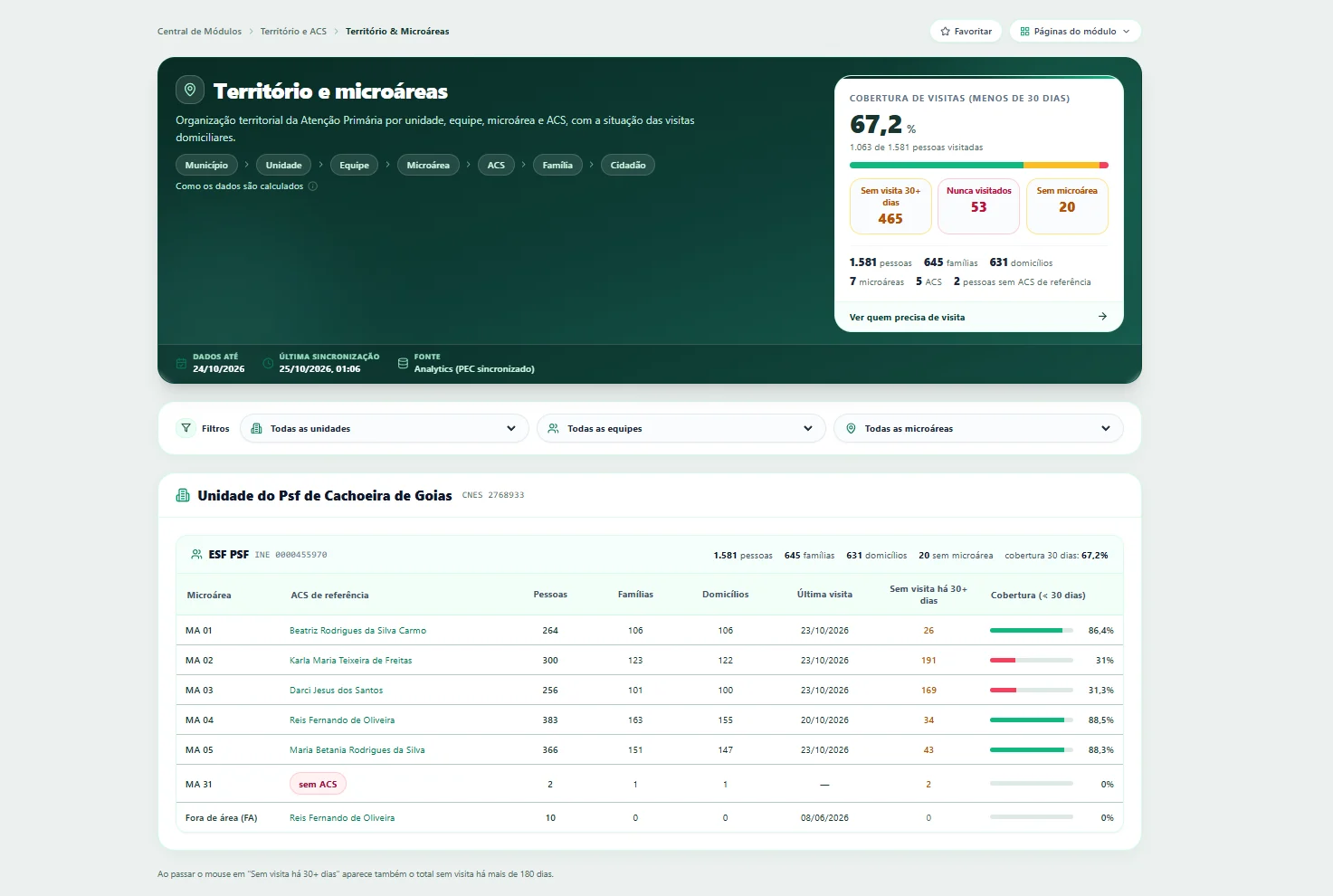
Task: Click the Sem visita 30+ dias card
Action: point(890,206)
